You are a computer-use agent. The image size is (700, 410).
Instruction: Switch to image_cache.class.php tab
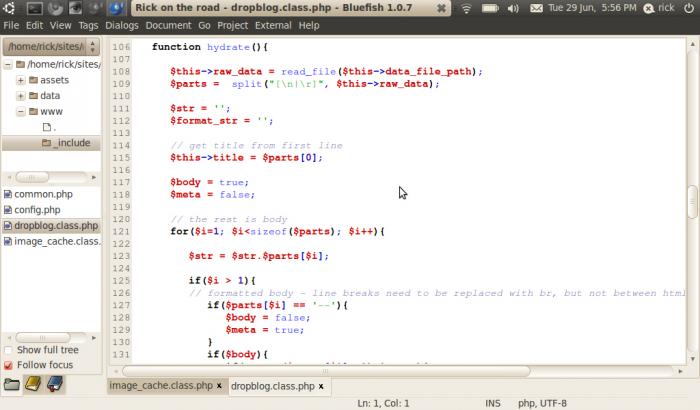[x=161, y=385]
